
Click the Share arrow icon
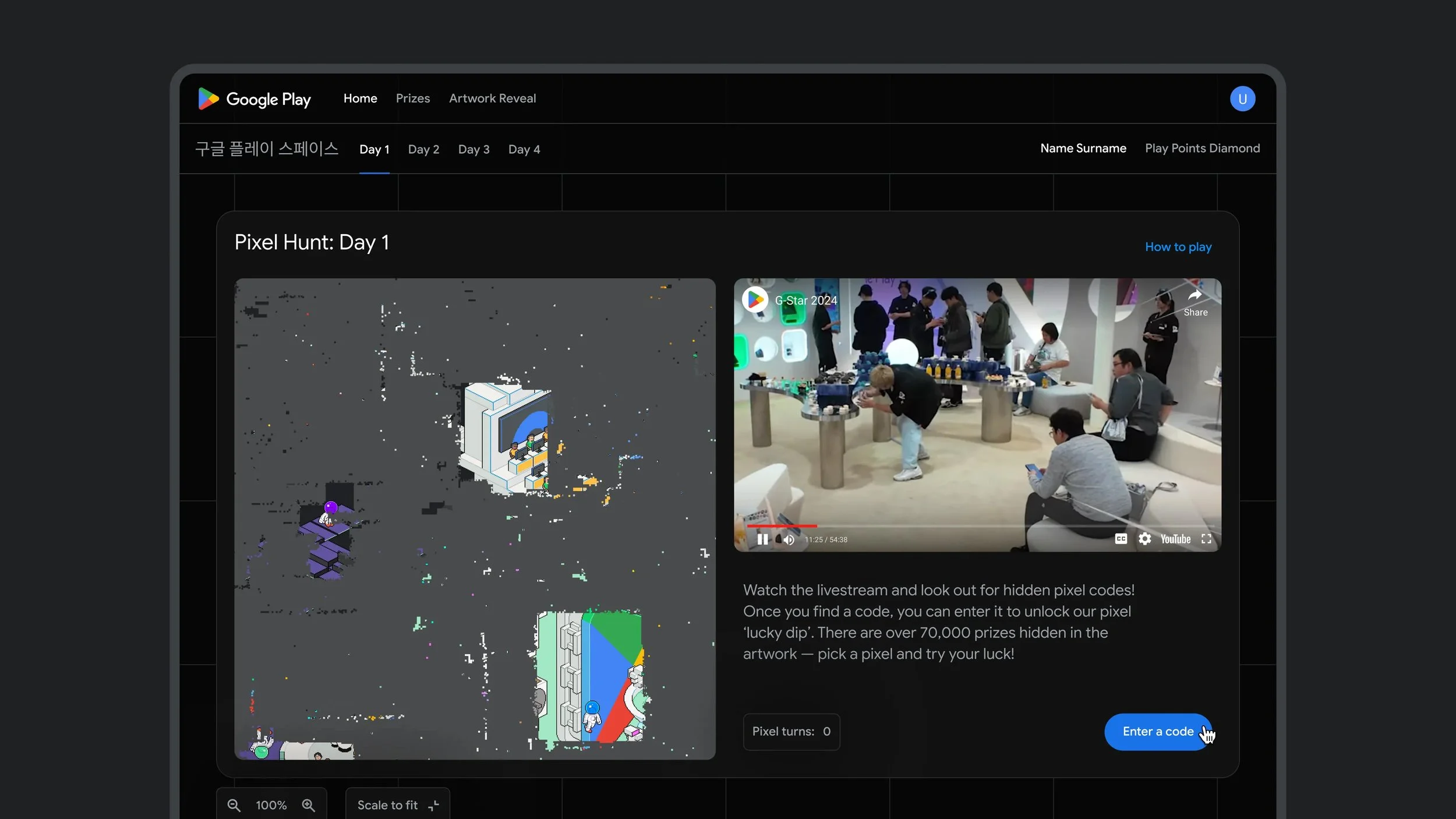(1195, 296)
